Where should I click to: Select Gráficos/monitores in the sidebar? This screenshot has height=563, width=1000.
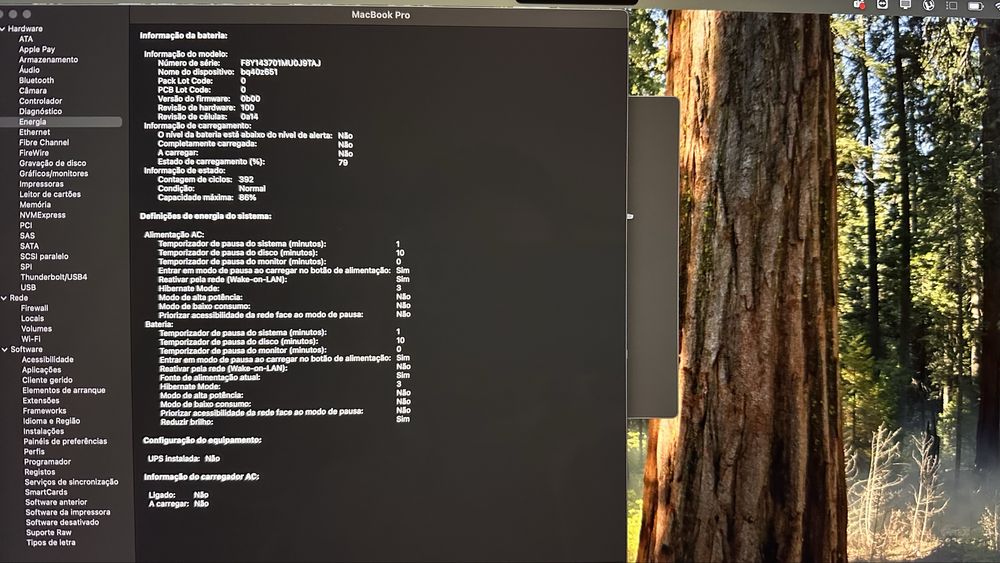coord(54,173)
